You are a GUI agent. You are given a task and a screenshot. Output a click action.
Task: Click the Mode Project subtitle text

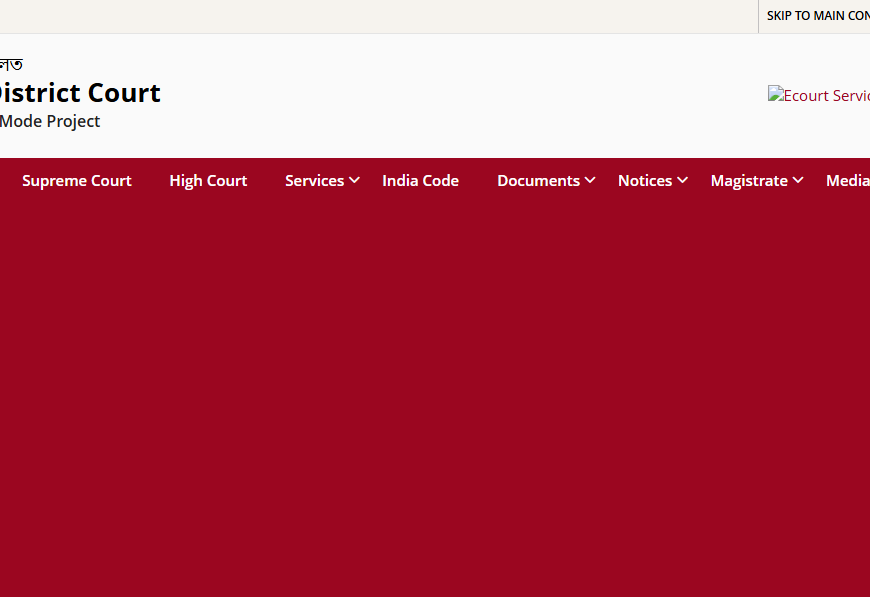click(50, 121)
